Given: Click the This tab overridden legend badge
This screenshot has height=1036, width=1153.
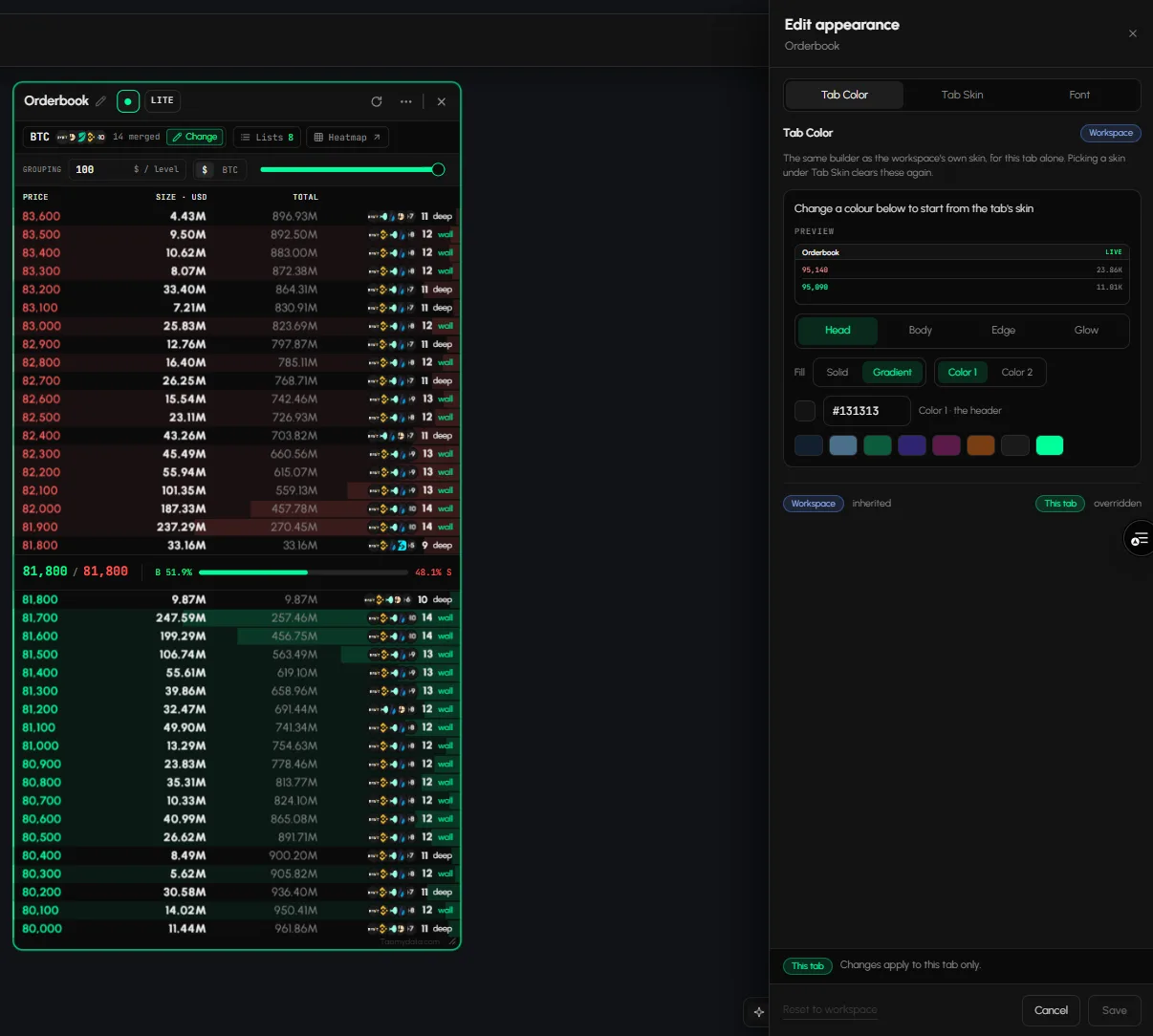Looking at the screenshot, I should (1060, 504).
